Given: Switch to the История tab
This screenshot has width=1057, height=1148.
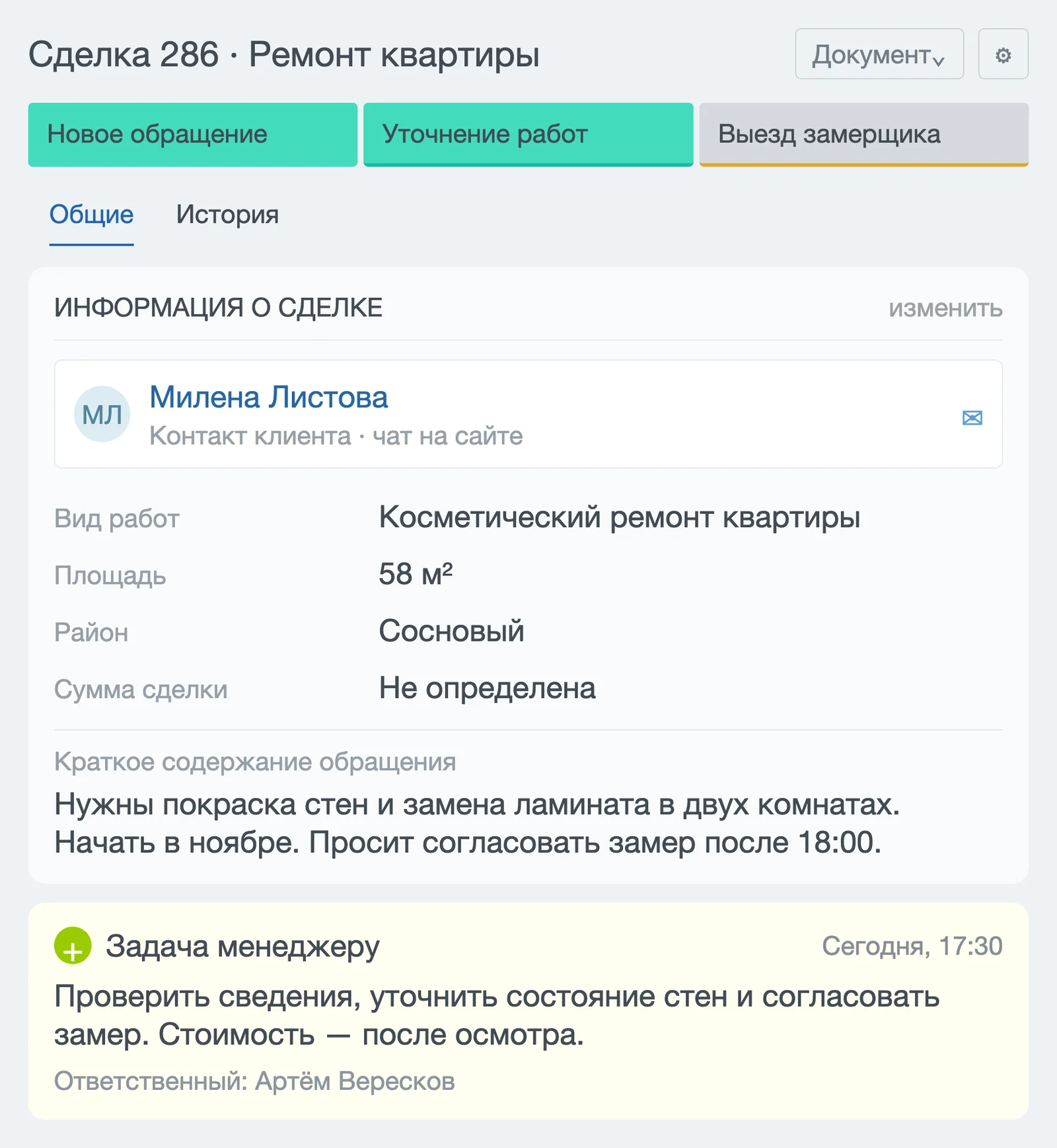Looking at the screenshot, I should coord(227,215).
